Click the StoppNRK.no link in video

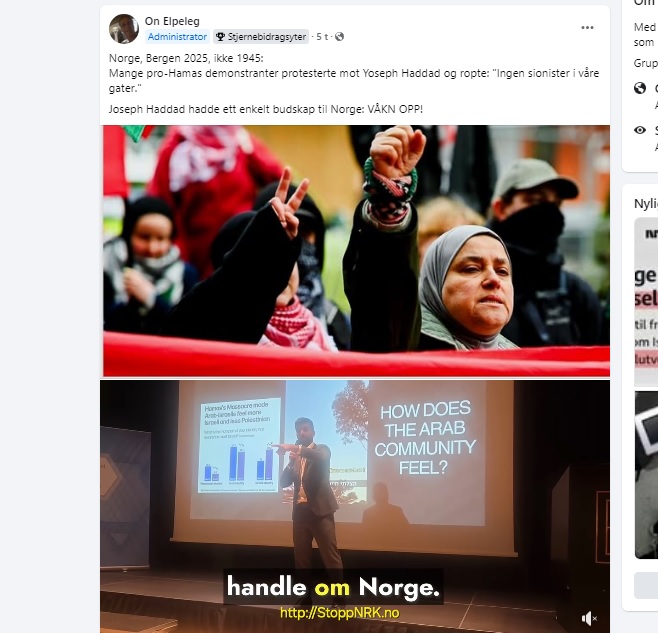tap(339, 613)
